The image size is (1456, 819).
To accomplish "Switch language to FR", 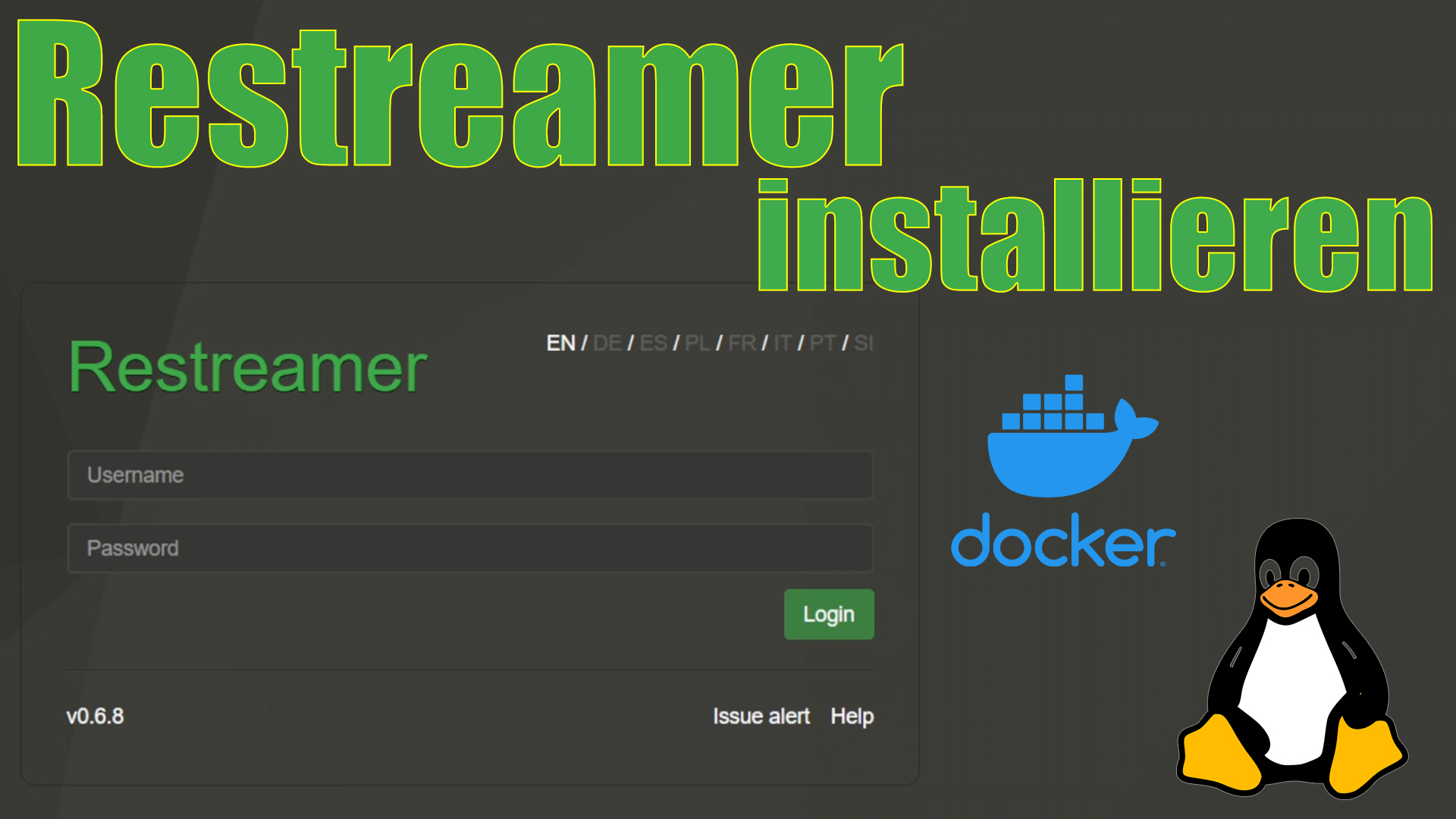I will pyautogui.click(x=742, y=344).
